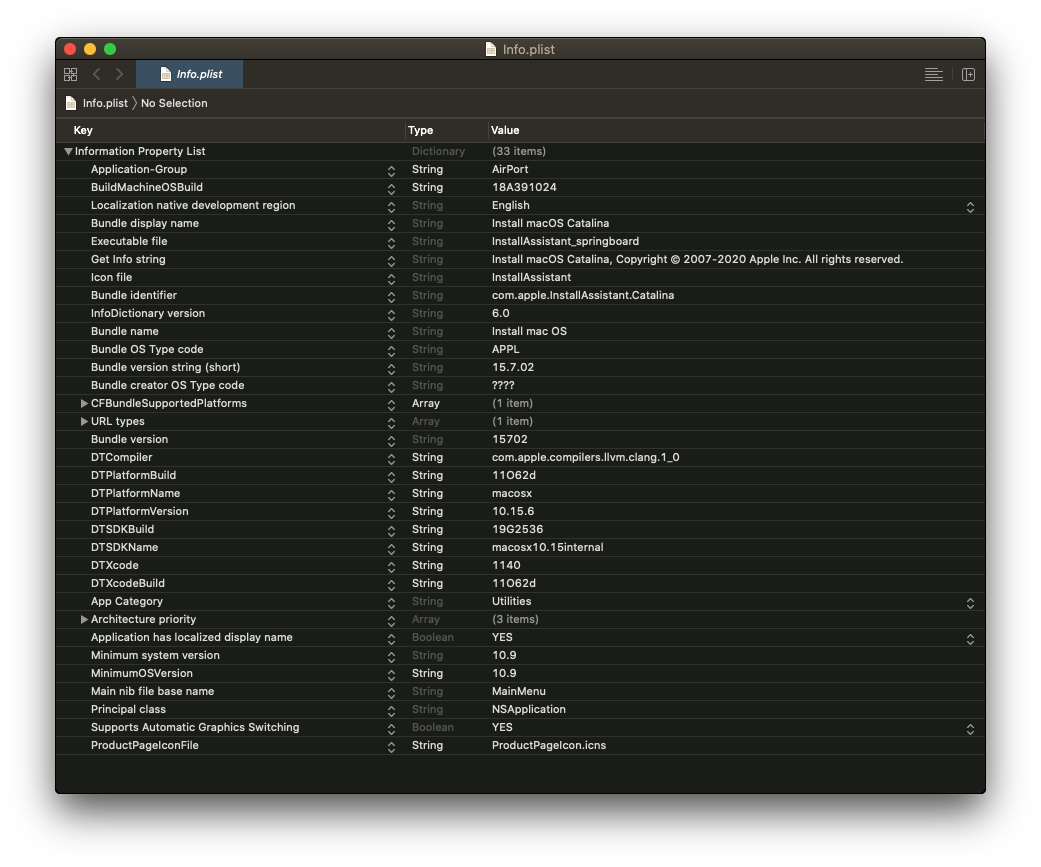Image resolution: width=1041 pixels, height=867 pixels.
Task: Click key stepper for Minimum system version
Action: 391,657
